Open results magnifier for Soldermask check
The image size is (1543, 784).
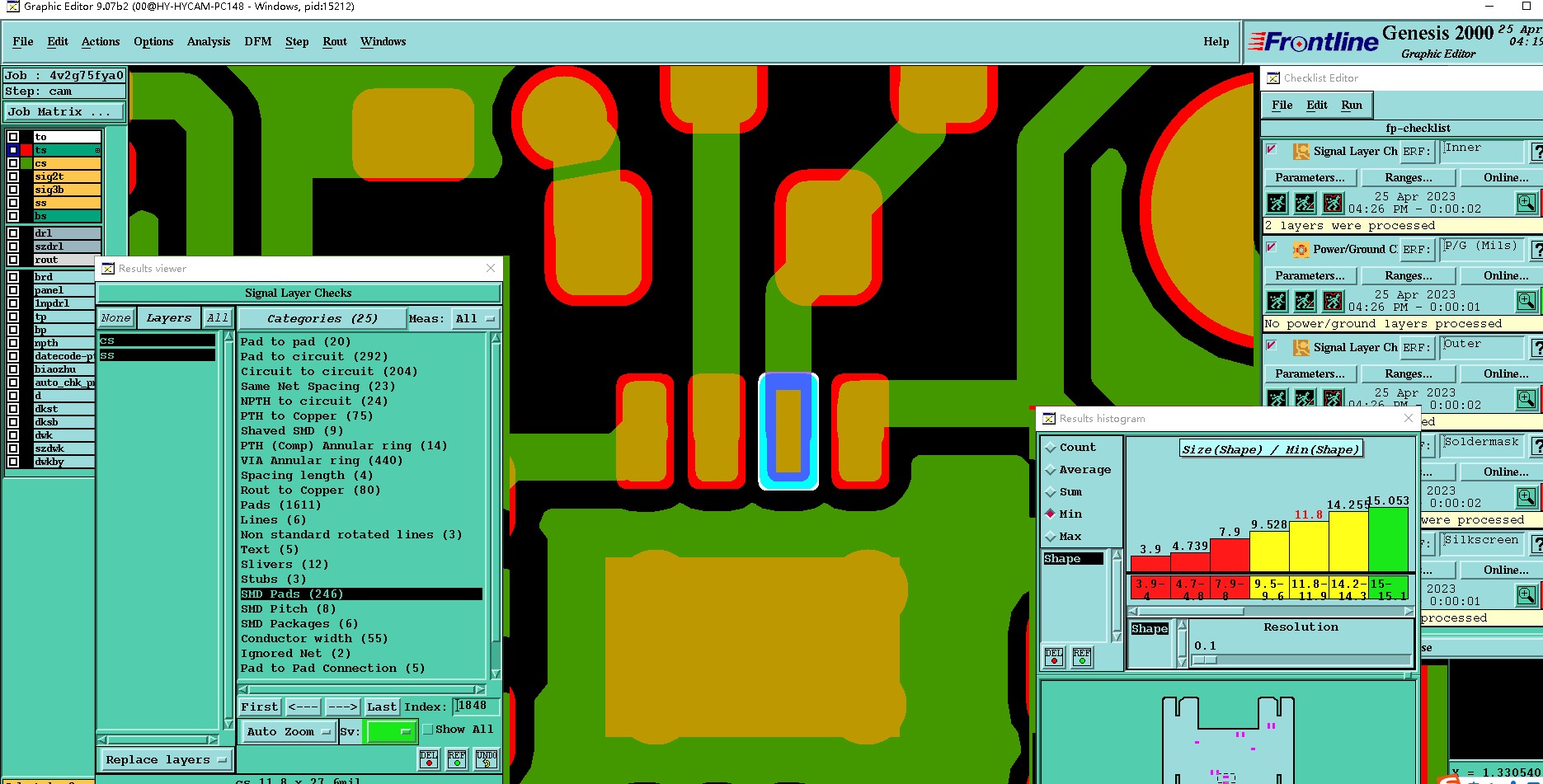point(1527,497)
